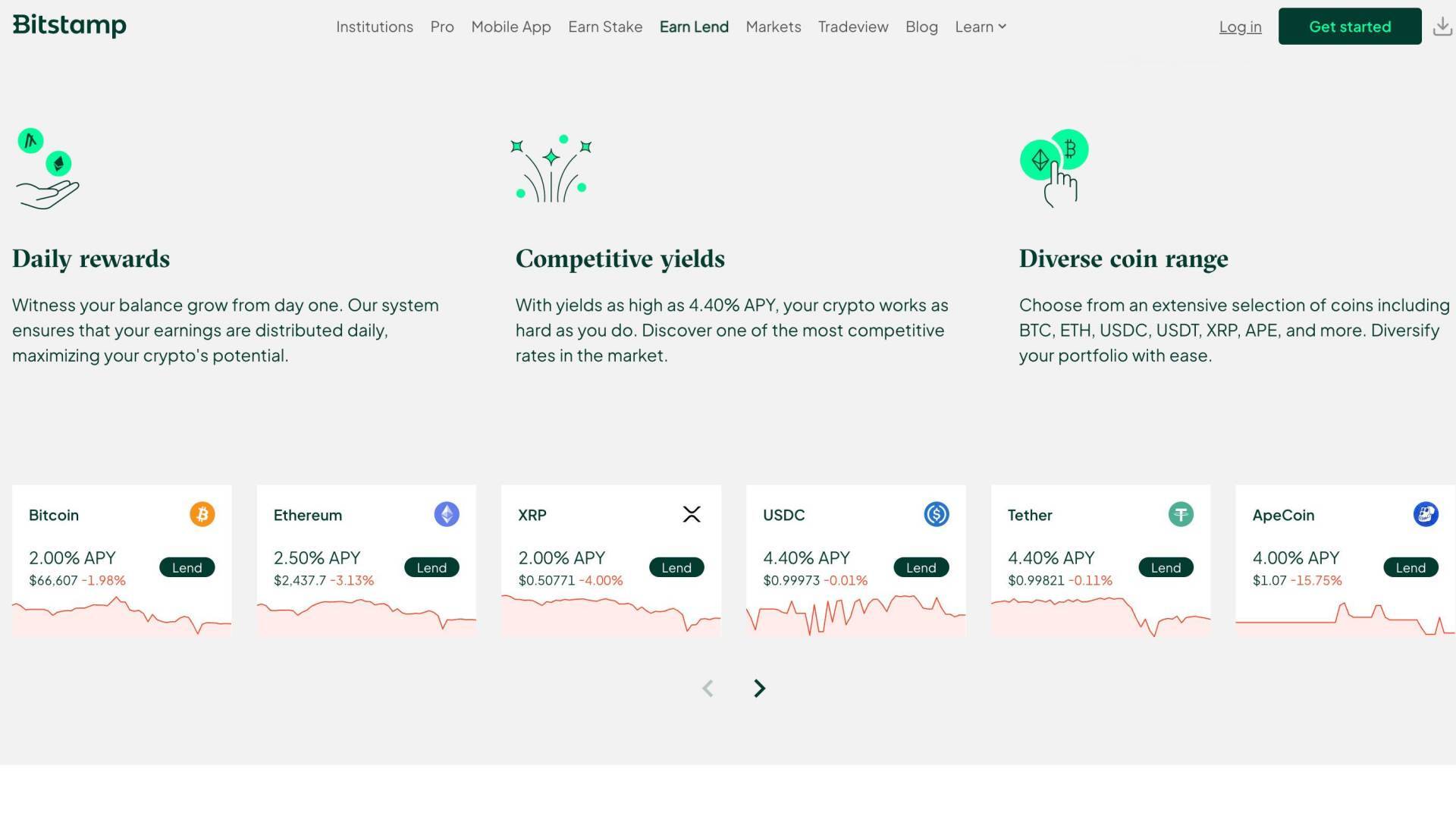The image size is (1456, 819).
Task: Click the Bitcoin cryptocurrency icon
Action: coord(201,514)
